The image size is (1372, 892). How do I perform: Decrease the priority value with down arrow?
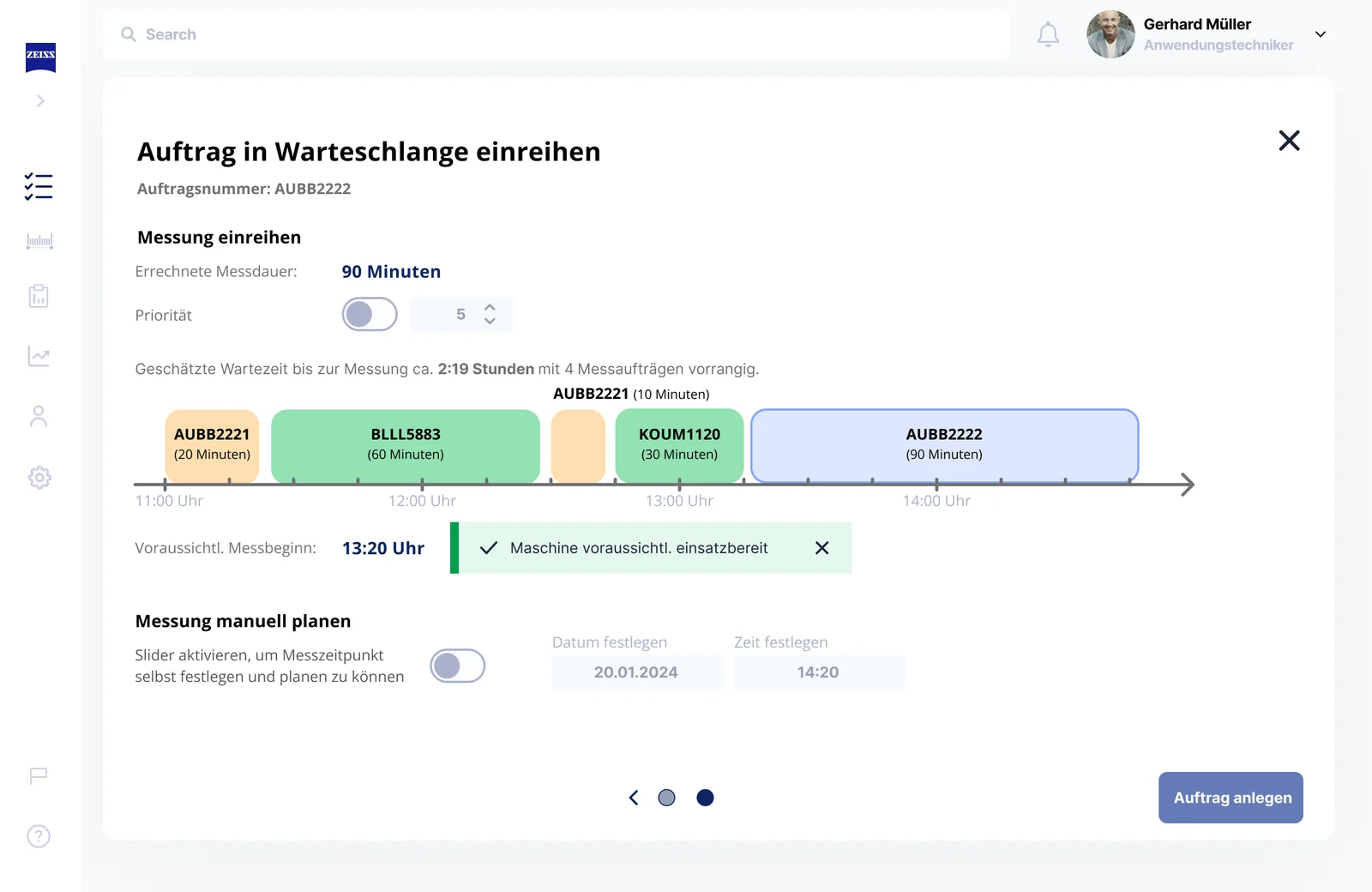point(490,321)
